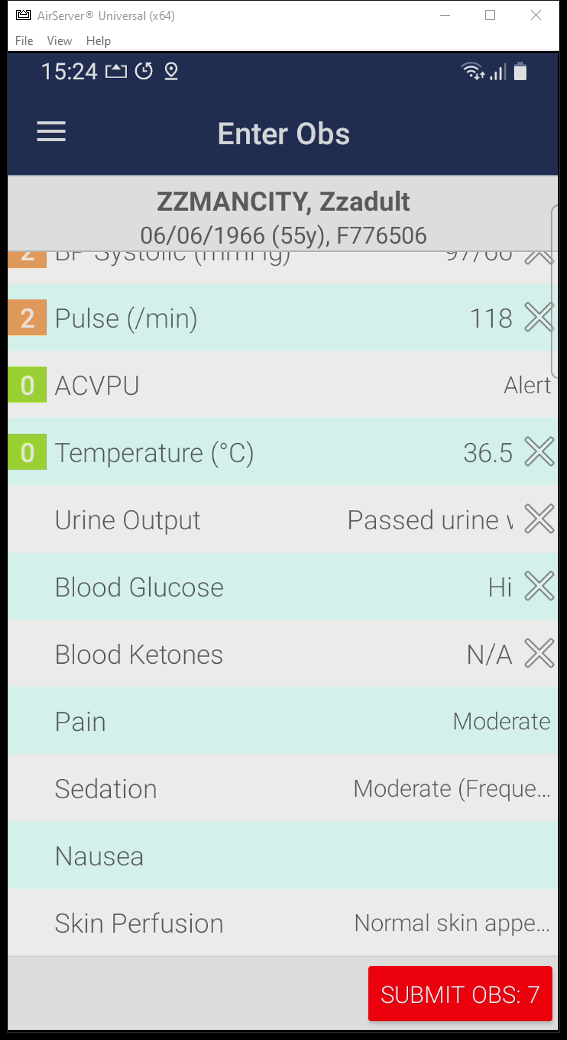Clear the Blood Glucose Hi value
The height and width of the screenshot is (1040, 567).
(x=539, y=587)
